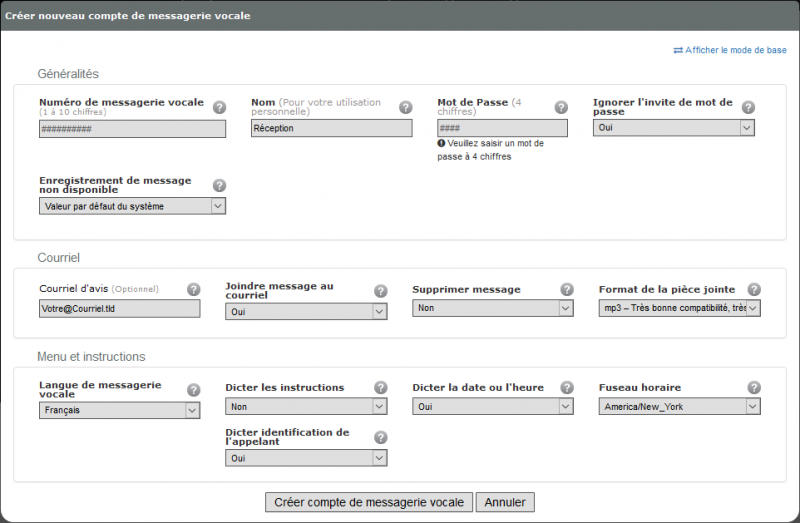The image size is (800, 523).
Task: Open Joindre message au courriel dropdown
Action: tap(306, 311)
